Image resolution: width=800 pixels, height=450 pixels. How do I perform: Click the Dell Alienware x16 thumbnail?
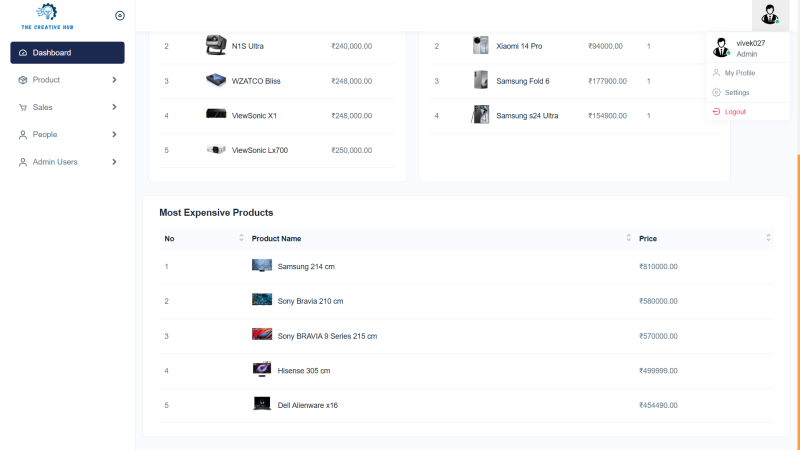[x=262, y=404]
